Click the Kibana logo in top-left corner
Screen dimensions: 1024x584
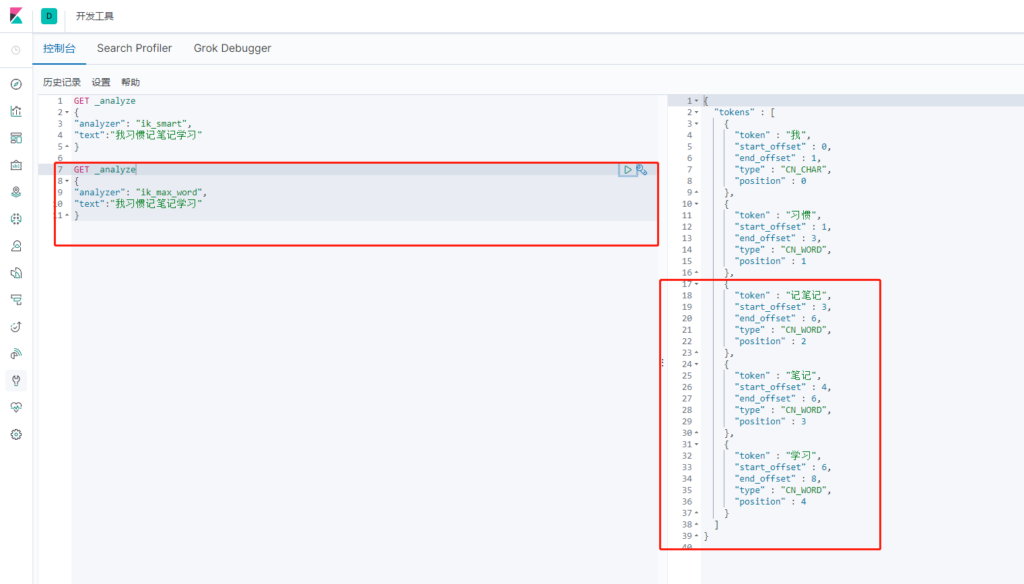16,16
